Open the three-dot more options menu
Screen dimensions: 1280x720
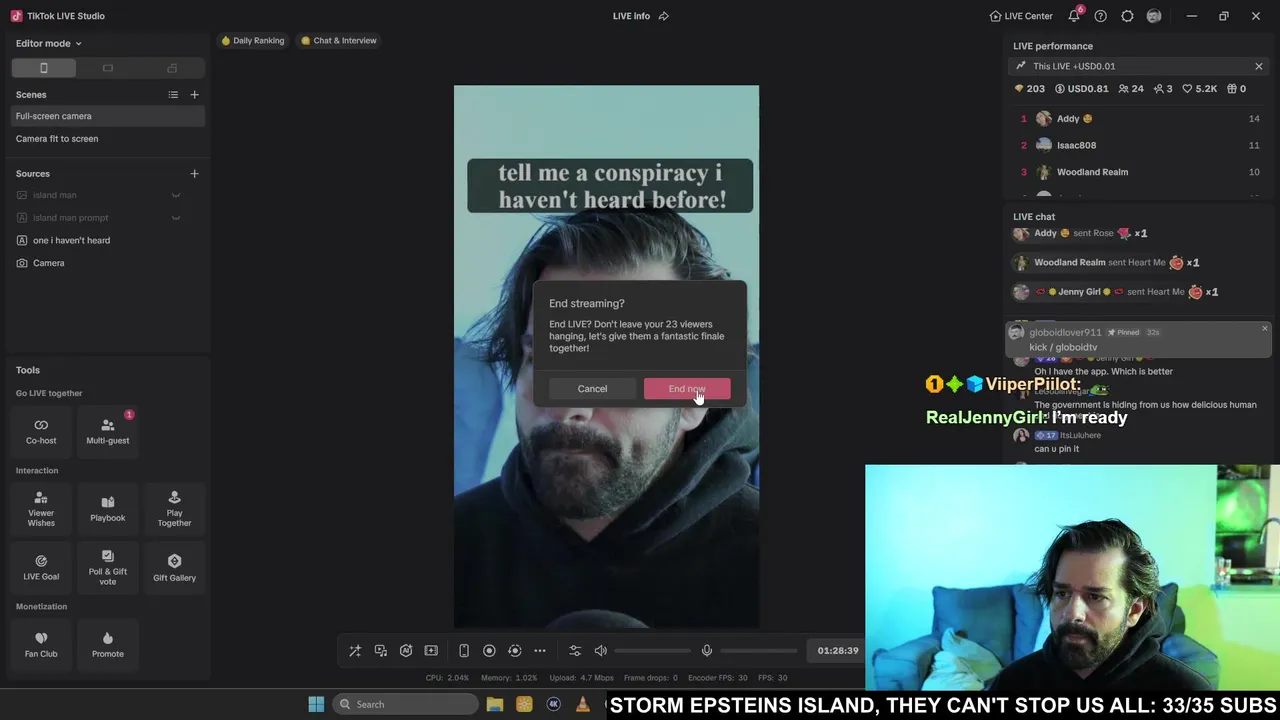(540, 651)
